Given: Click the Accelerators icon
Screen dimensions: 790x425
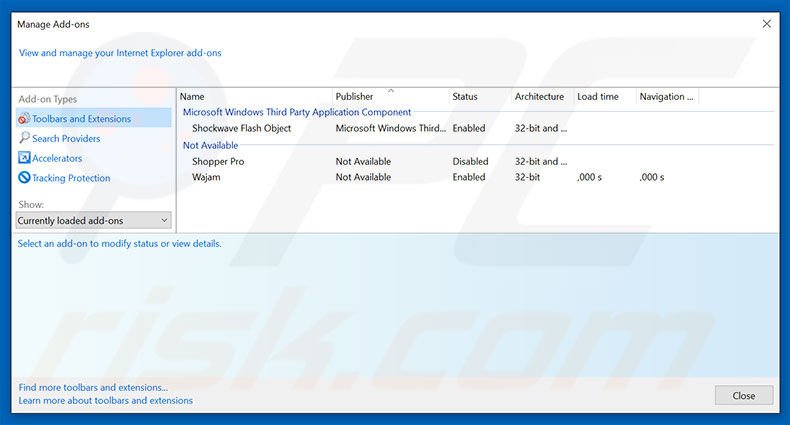Looking at the screenshot, I should coord(24,158).
